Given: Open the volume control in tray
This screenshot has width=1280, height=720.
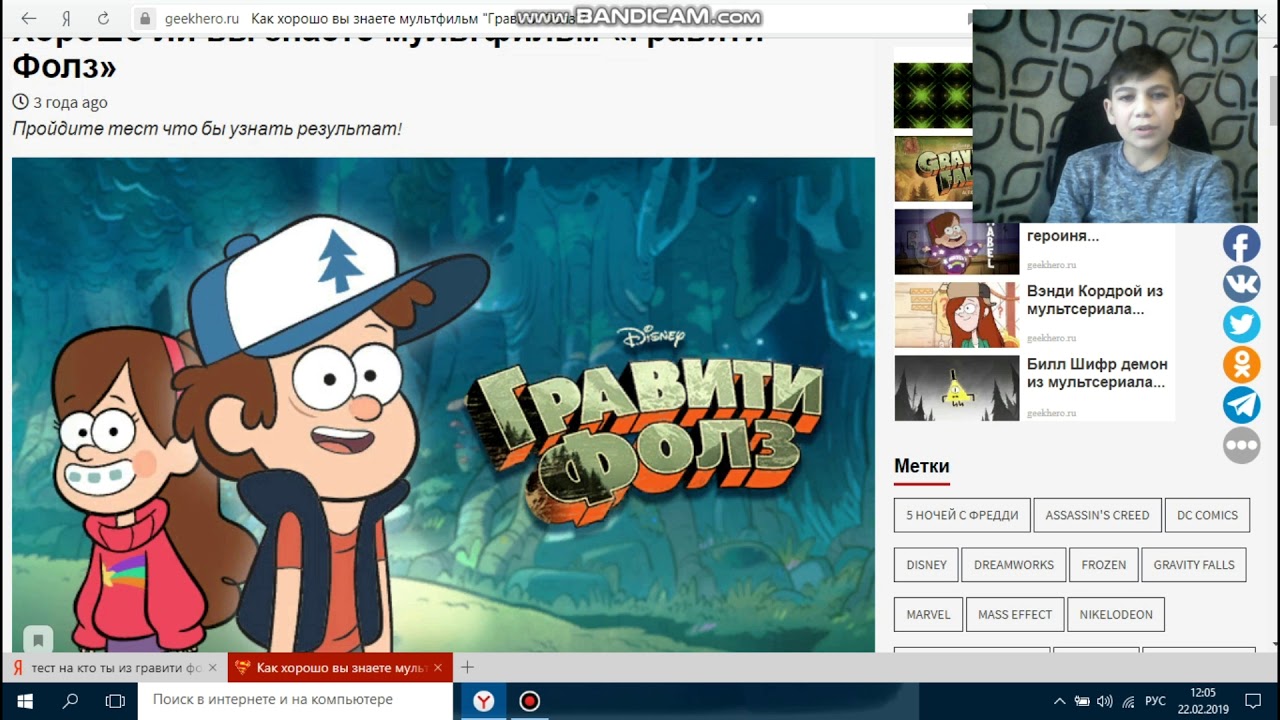Looking at the screenshot, I should (x=1105, y=701).
